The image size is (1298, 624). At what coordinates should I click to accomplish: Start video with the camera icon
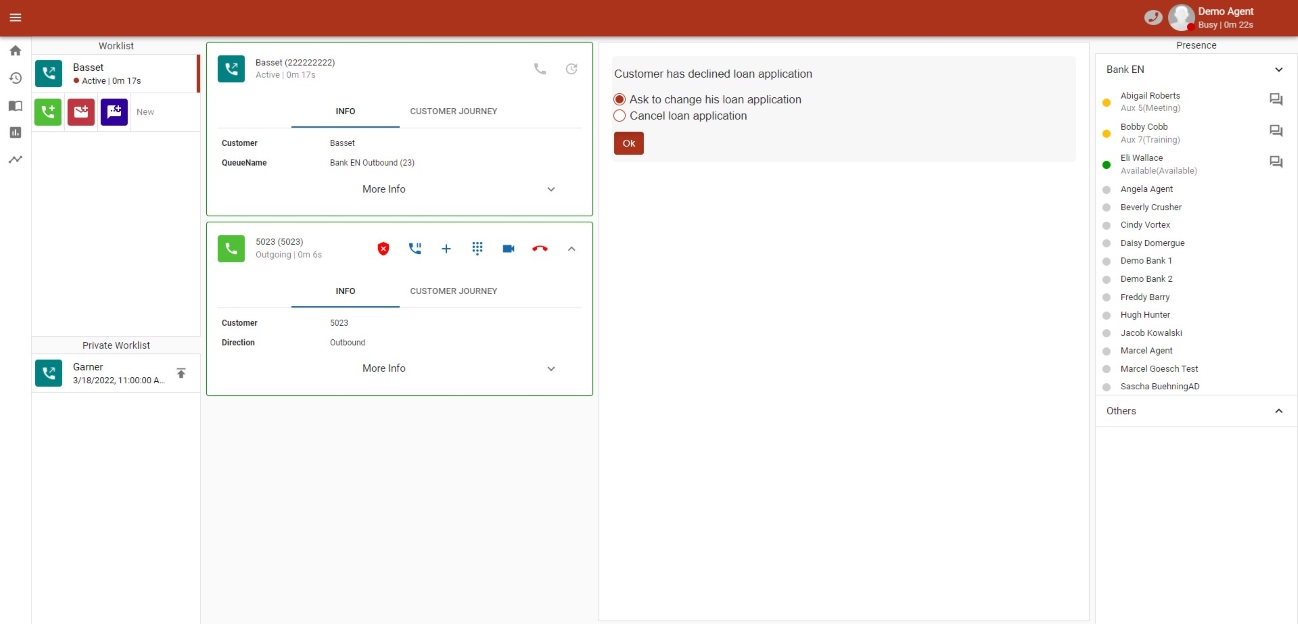[x=508, y=249]
